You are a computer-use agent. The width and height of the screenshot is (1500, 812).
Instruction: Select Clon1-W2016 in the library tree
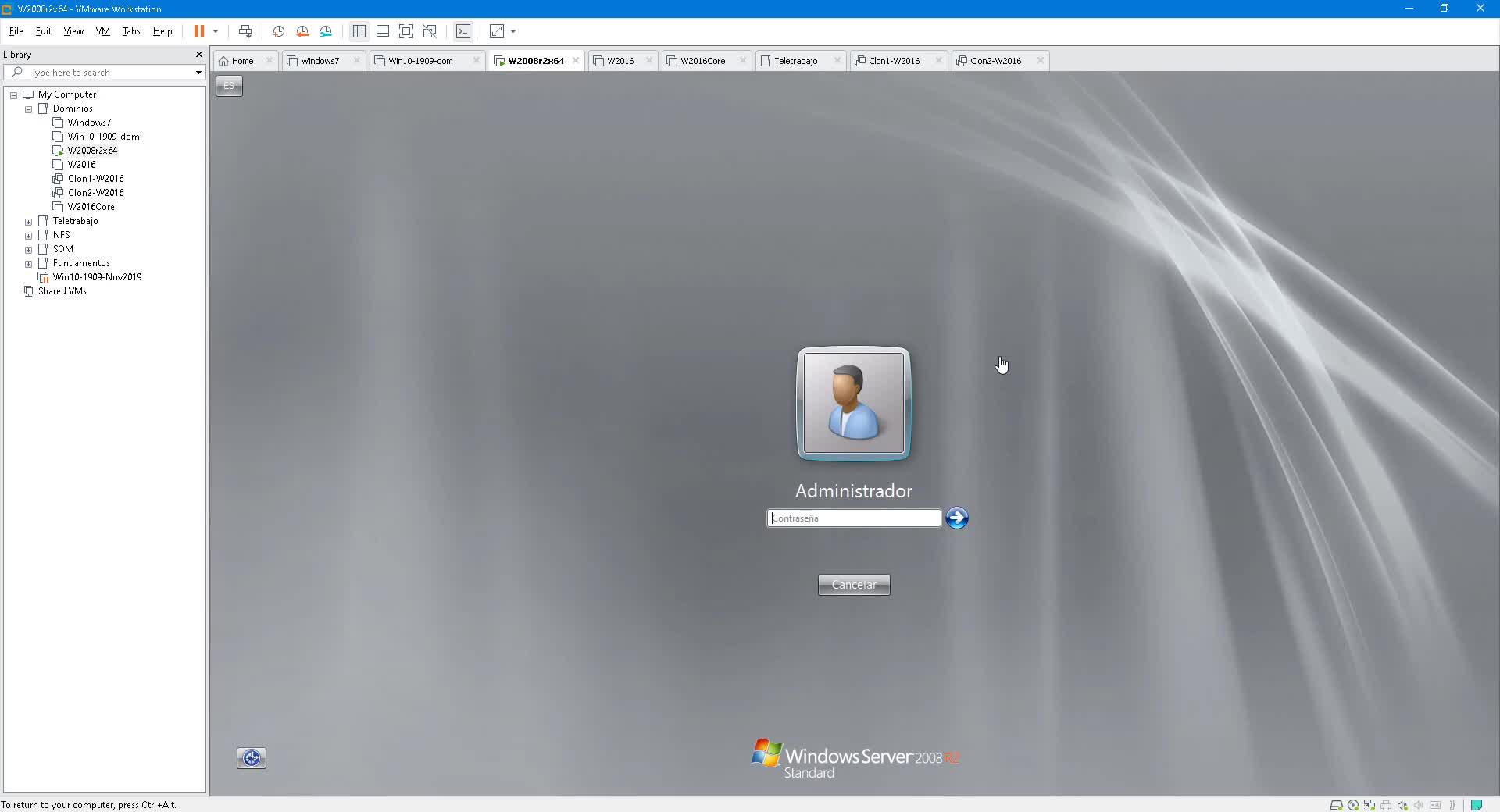[x=95, y=179]
